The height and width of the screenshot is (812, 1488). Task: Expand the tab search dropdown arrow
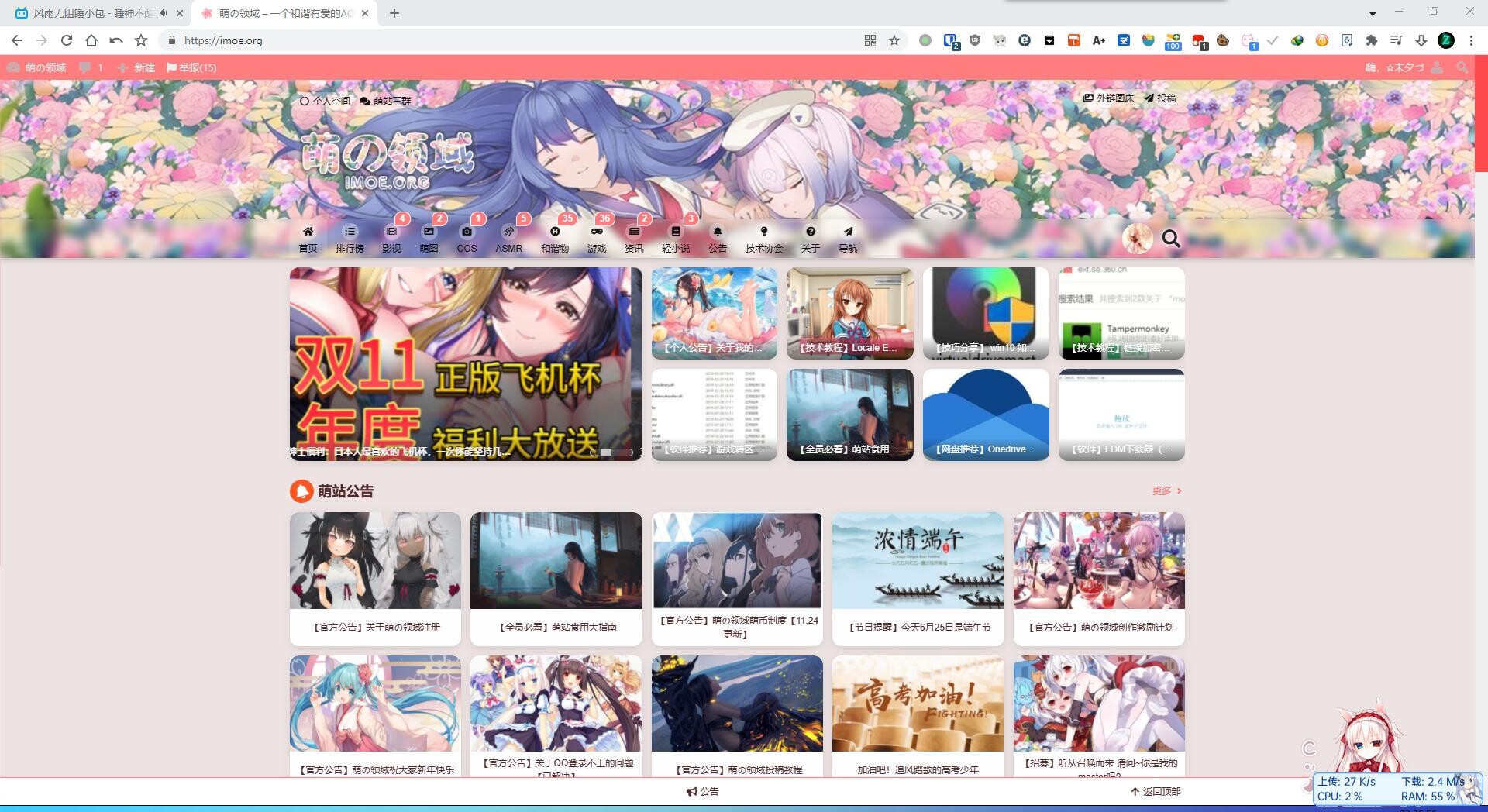pyautogui.click(x=1373, y=13)
